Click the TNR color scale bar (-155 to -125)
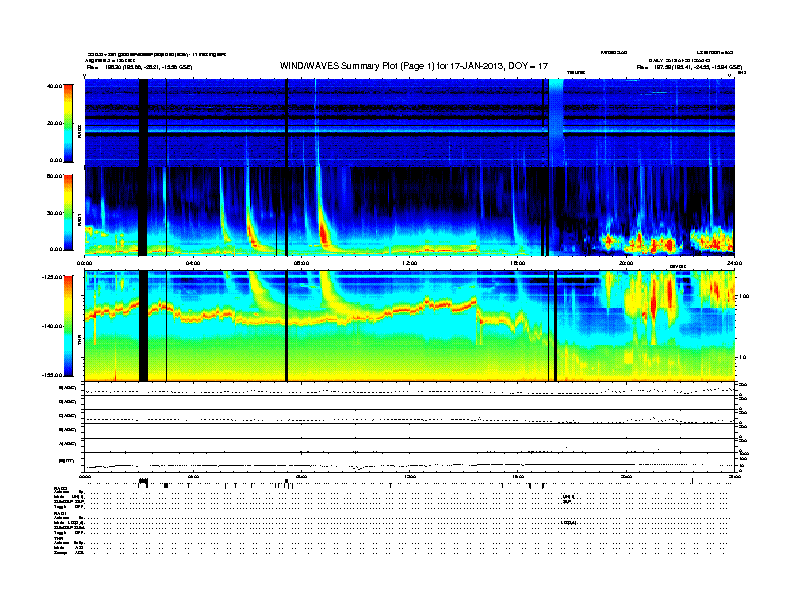Image resolution: width=792 pixels, height=612 pixels. (x=68, y=326)
